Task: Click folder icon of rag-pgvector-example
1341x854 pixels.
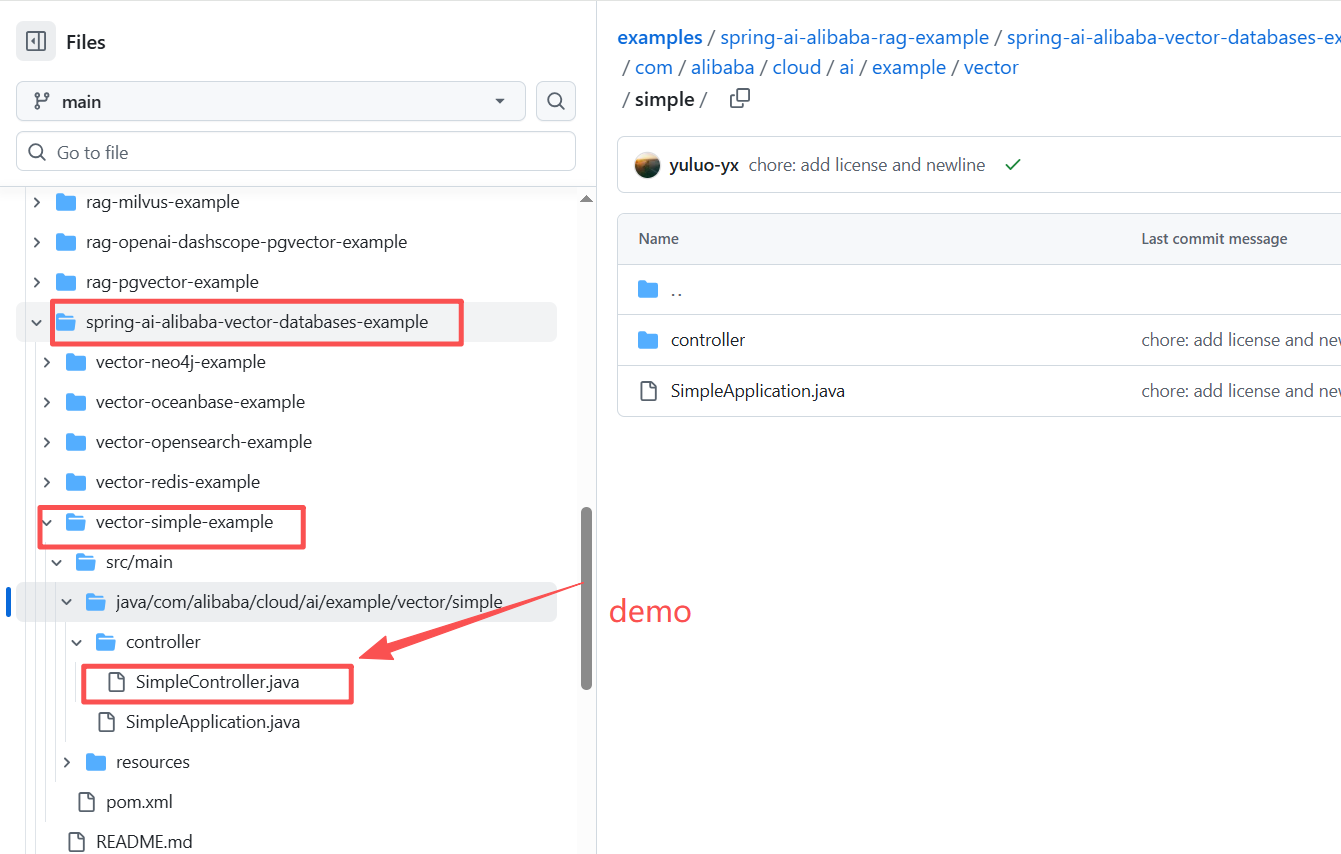Action: click(66, 282)
